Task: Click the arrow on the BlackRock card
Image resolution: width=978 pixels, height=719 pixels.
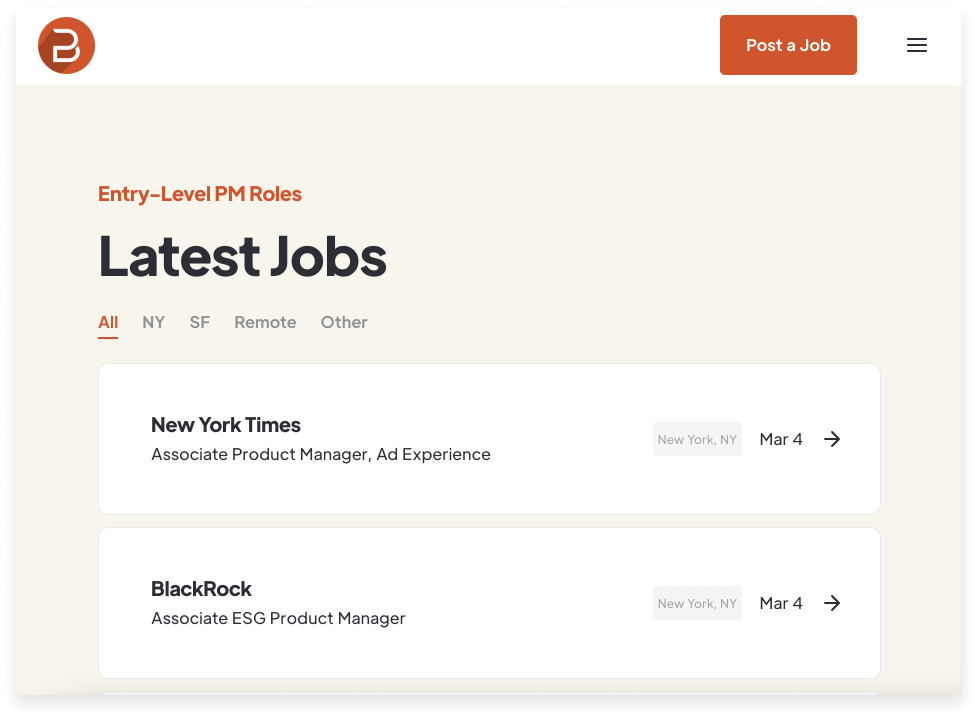Action: point(832,603)
